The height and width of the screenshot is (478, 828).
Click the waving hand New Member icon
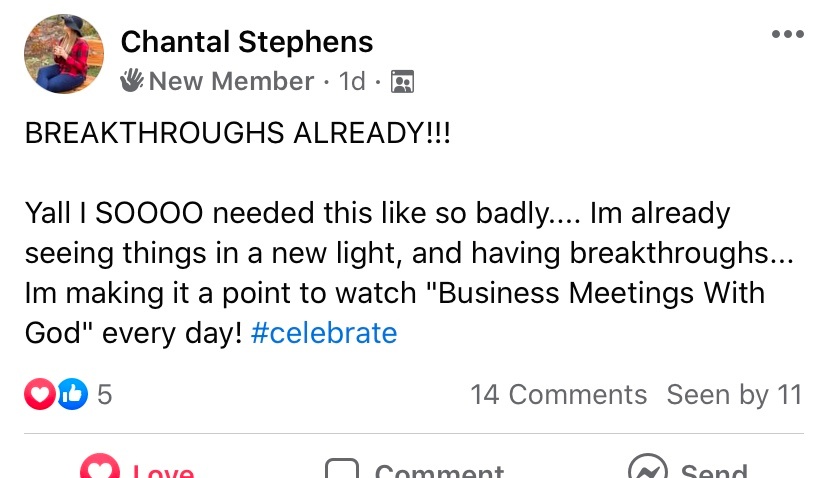pyautogui.click(x=133, y=81)
